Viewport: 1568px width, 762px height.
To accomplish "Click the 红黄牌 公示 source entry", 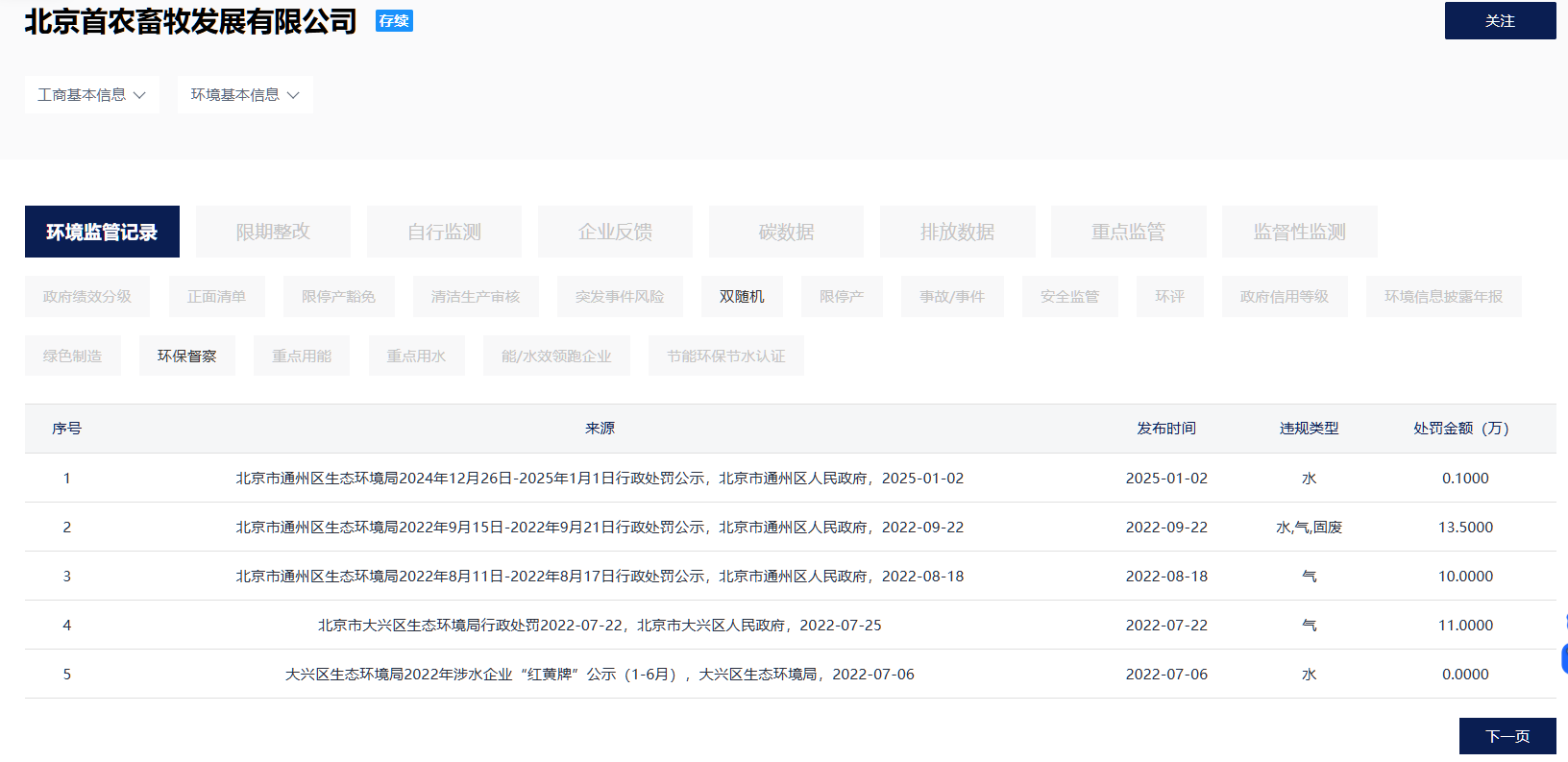I will point(600,675).
